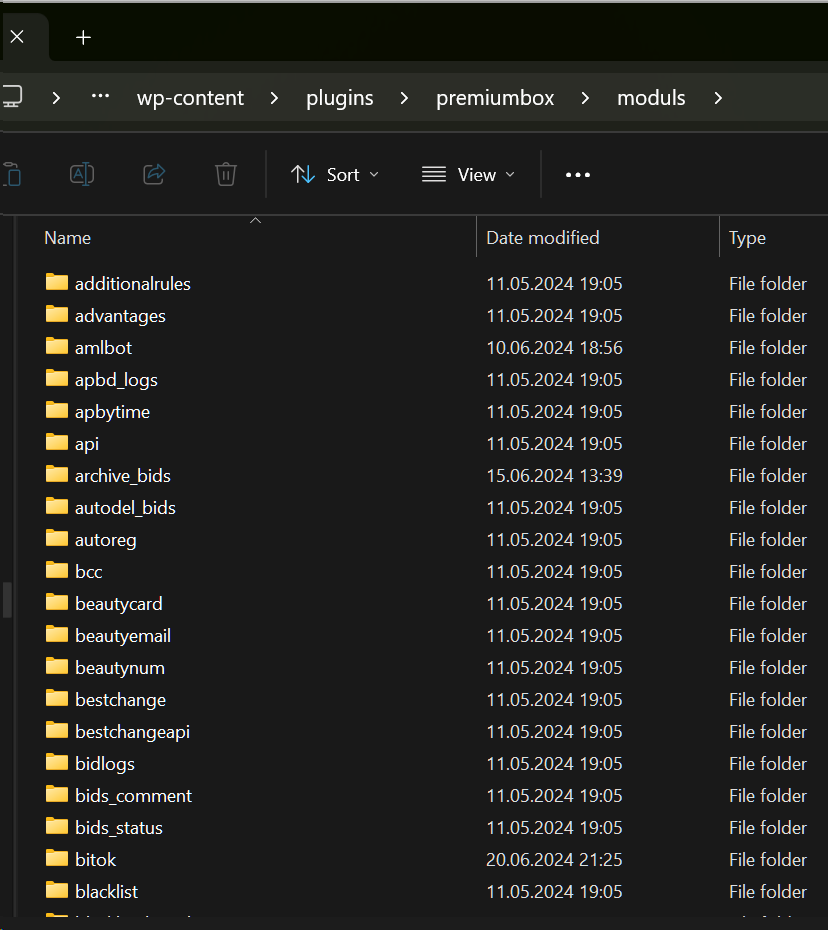Viewport: 828px width, 930px height.
Task: Click the Delete trash icon
Action: [x=226, y=174]
